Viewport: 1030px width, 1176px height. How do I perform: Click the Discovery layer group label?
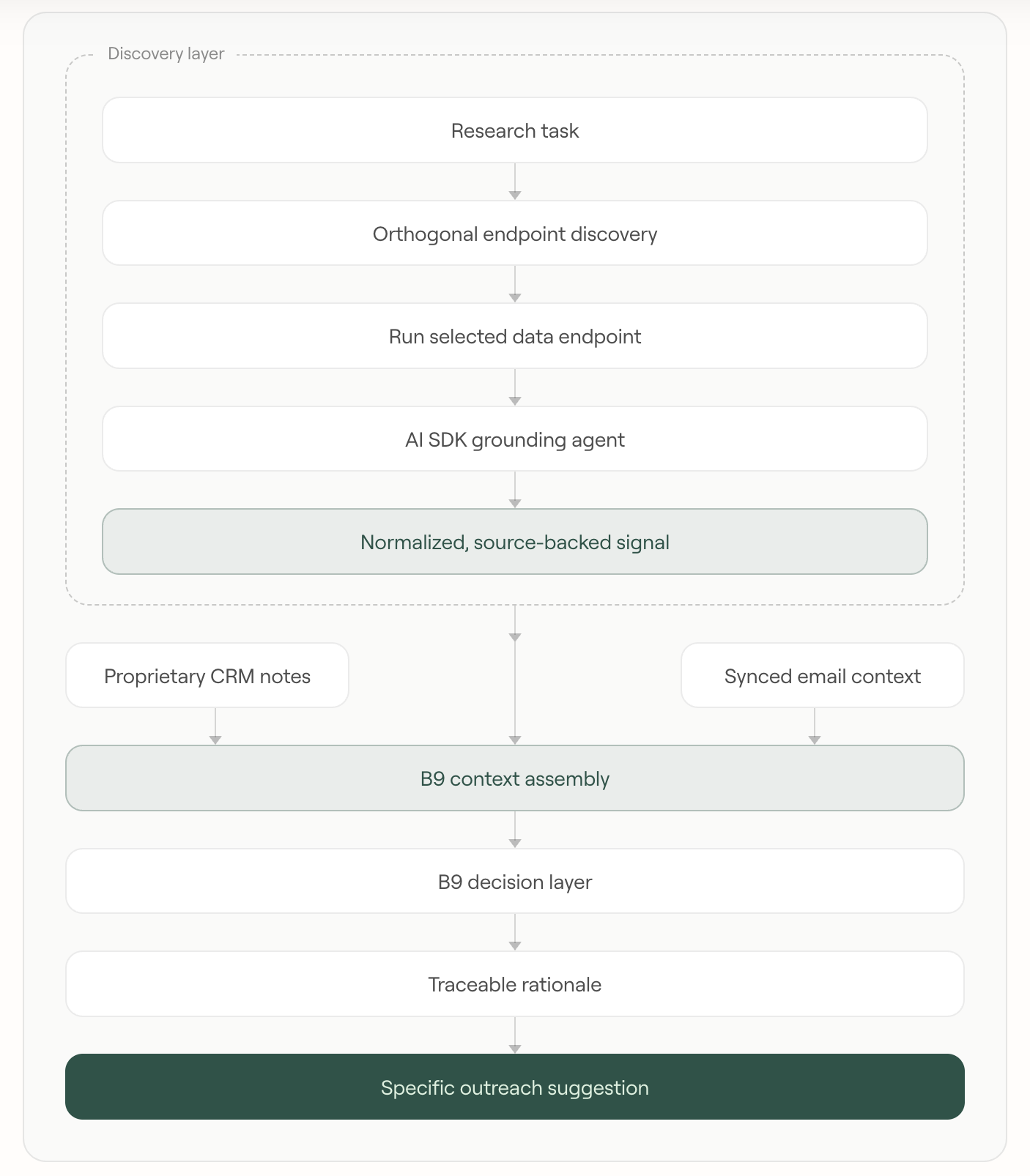(x=166, y=53)
